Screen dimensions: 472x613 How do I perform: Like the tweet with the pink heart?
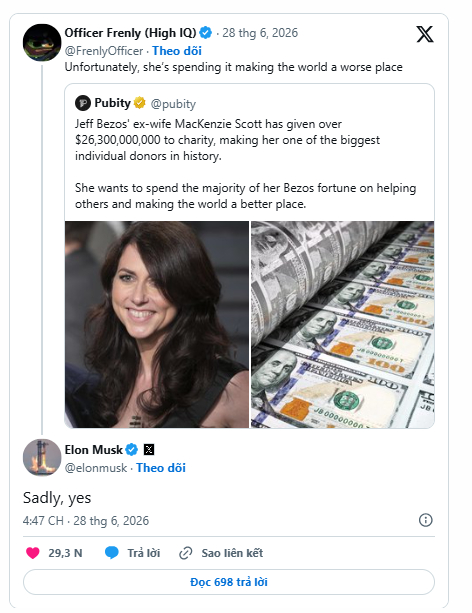(x=33, y=553)
